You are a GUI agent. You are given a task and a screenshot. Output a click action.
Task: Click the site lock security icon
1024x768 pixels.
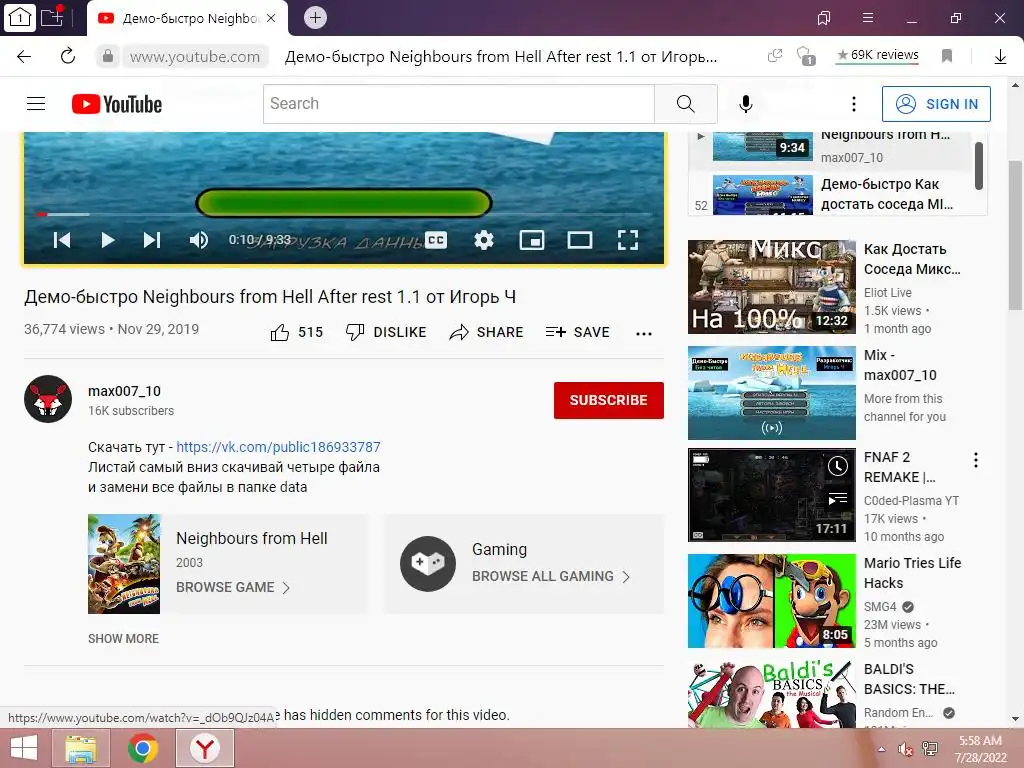(108, 56)
